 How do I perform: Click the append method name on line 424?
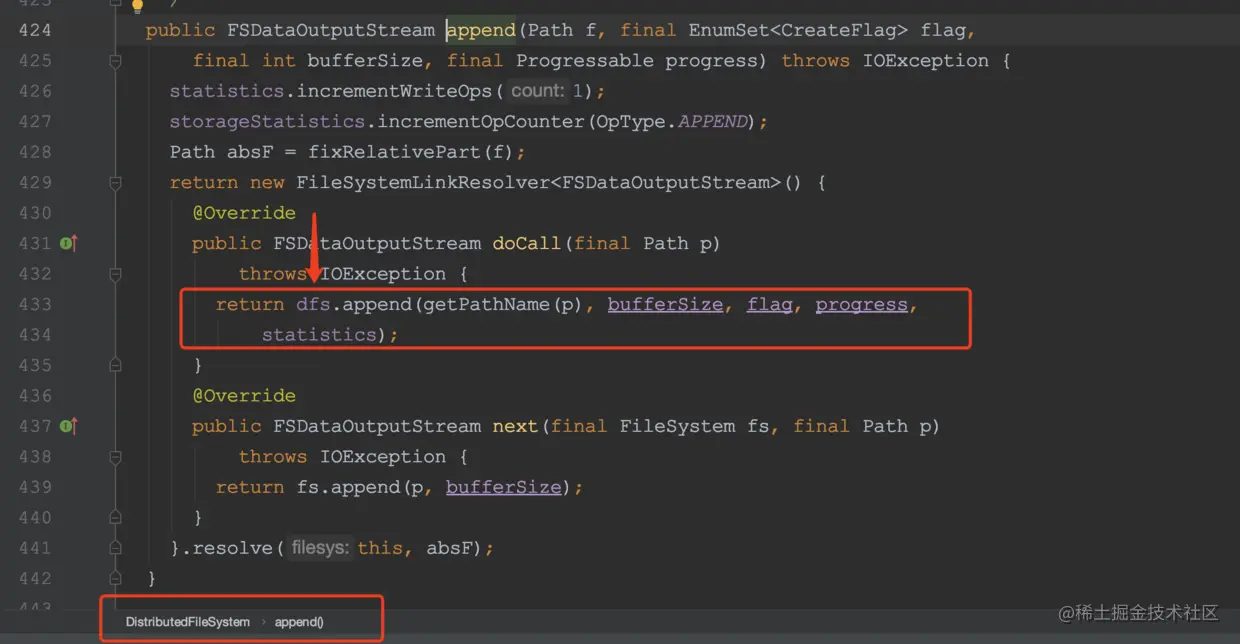coord(481,30)
